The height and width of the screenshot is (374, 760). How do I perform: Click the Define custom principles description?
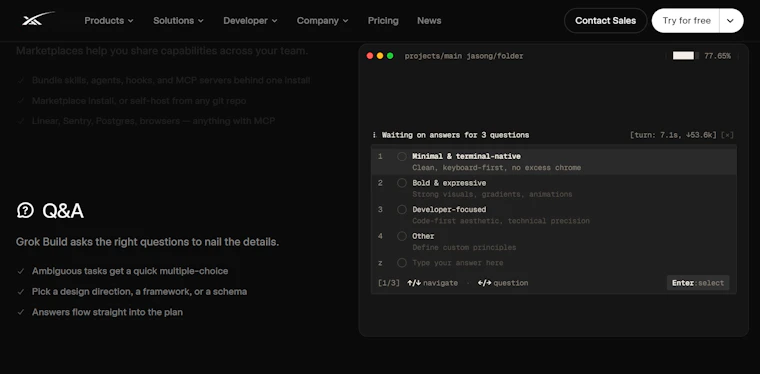(x=464, y=248)
